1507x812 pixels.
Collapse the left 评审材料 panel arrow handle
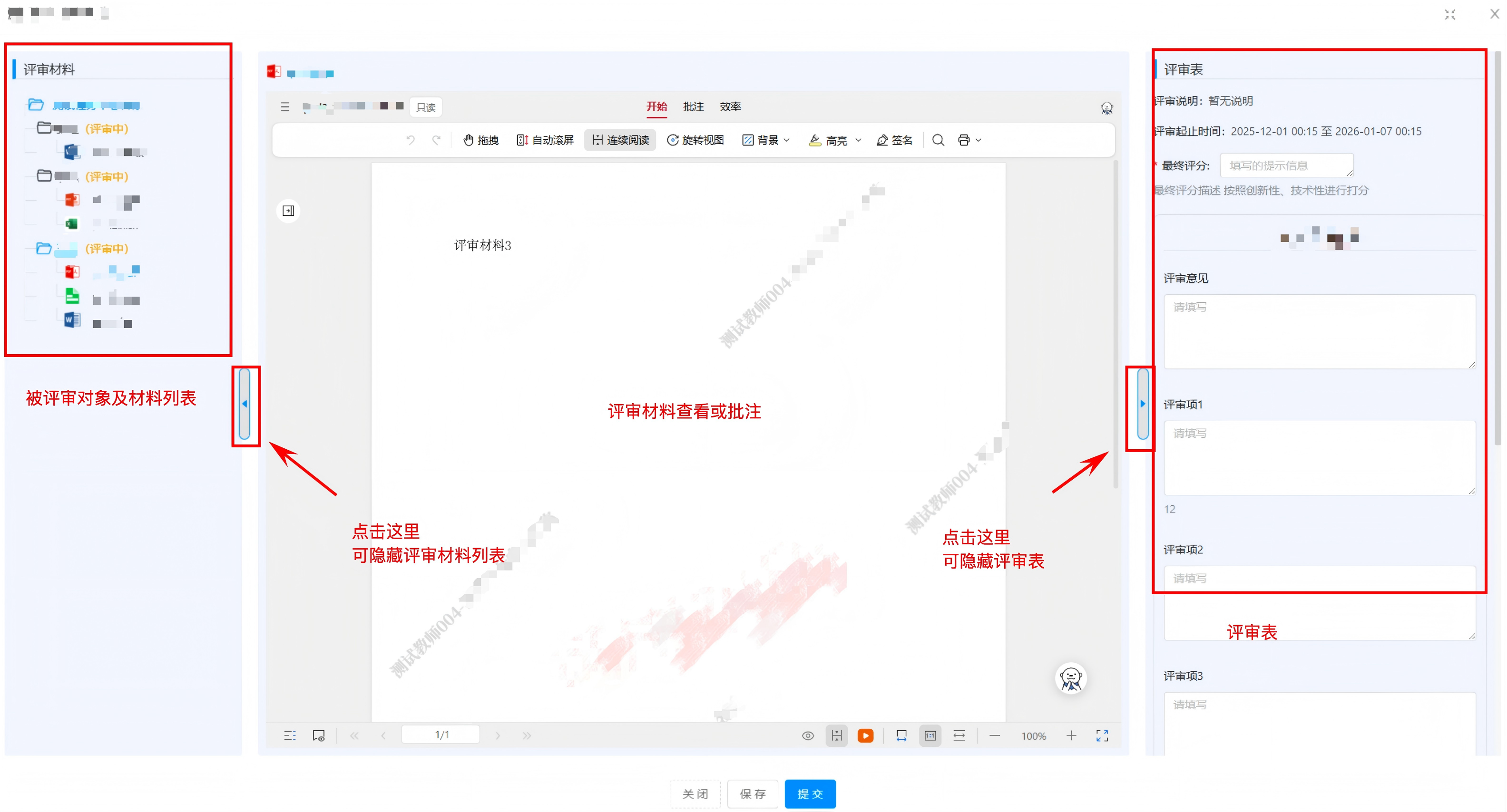pyautogui.click(x=245, y=403)
